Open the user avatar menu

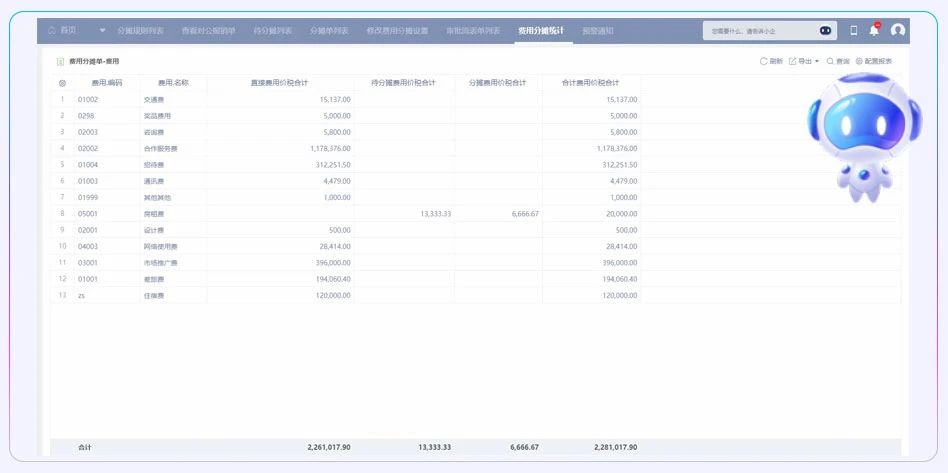click(x=898, y=31)
